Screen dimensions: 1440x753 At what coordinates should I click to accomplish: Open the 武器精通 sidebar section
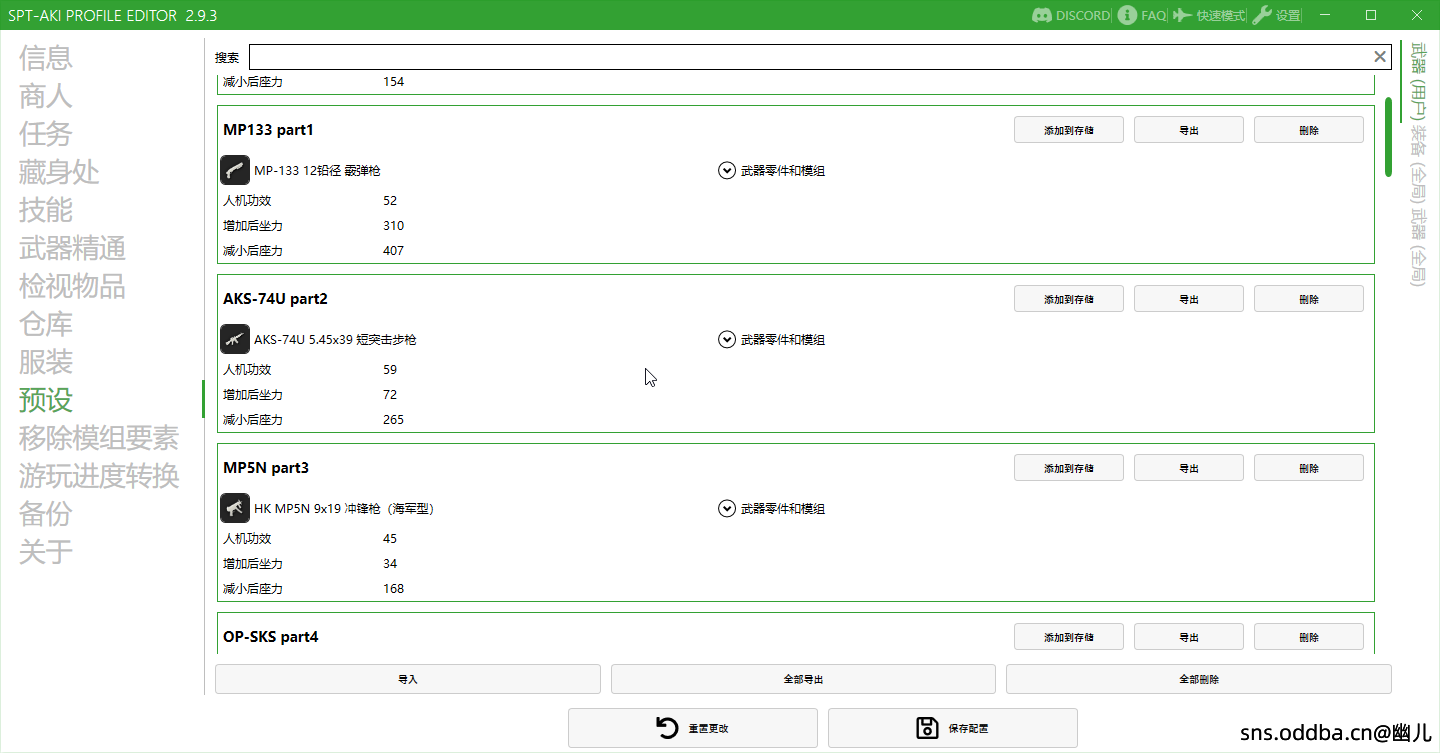72,248
